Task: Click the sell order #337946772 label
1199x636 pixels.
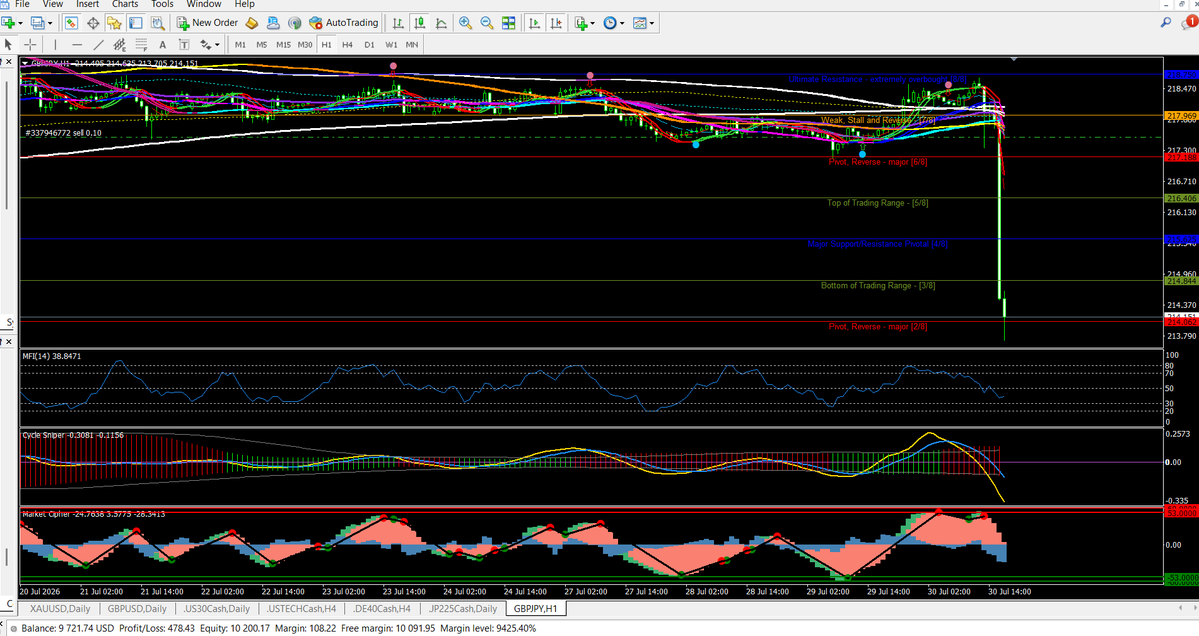Action: (x=63, y=133)
